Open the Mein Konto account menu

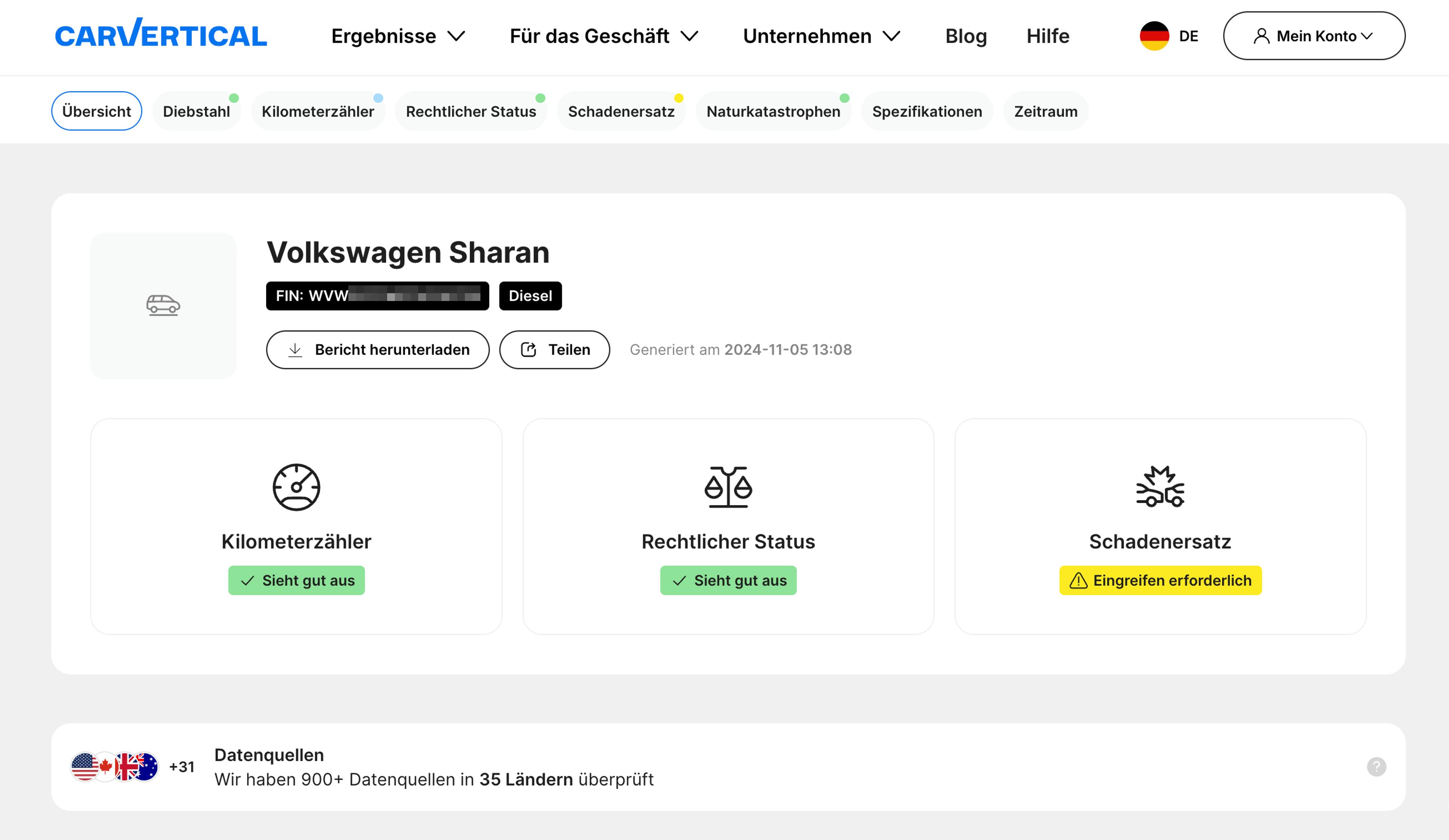point(1314,36)
